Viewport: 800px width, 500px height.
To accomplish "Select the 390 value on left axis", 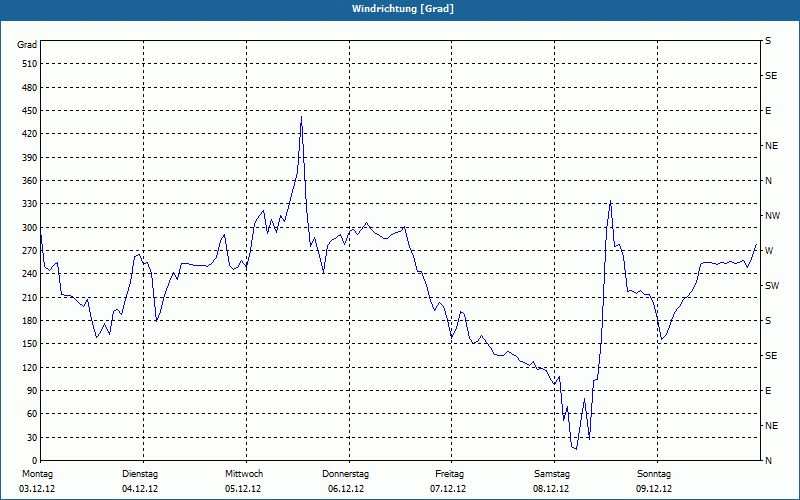I will [x=30, y=158].
